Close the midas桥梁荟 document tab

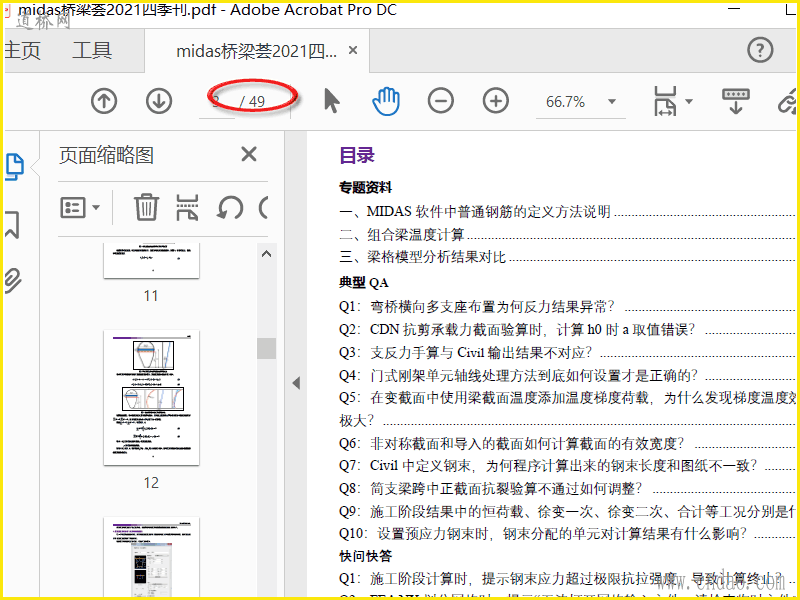coord(353,51)
